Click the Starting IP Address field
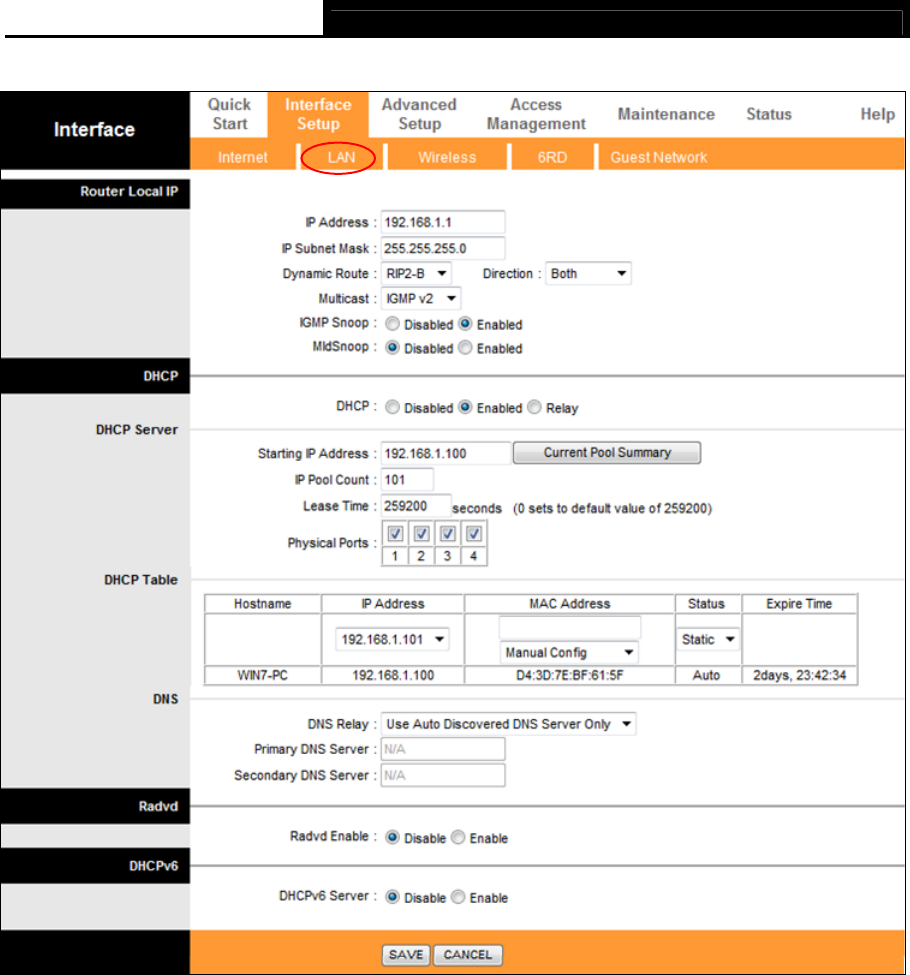Screen dimensions: 910x975 [x=445, y=453]
